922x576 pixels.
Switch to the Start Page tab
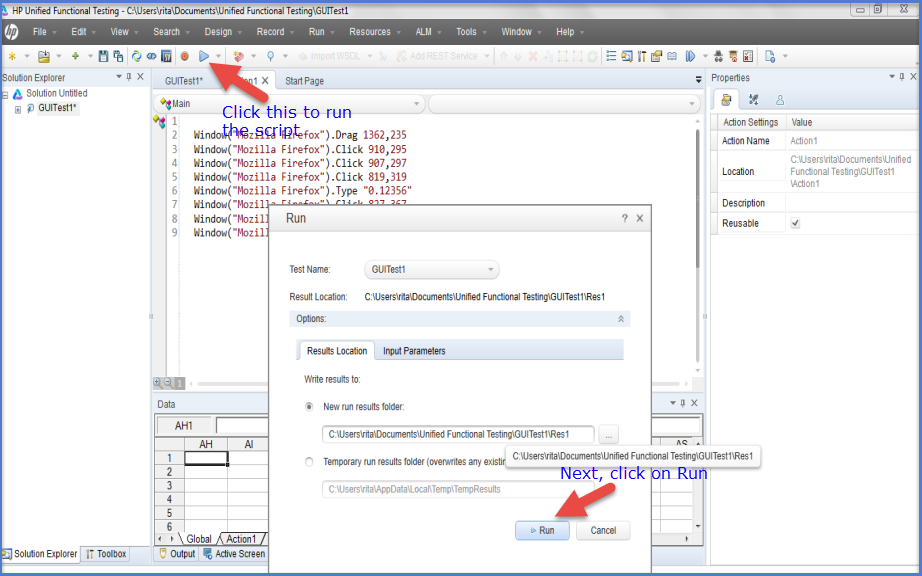point(304,81)
